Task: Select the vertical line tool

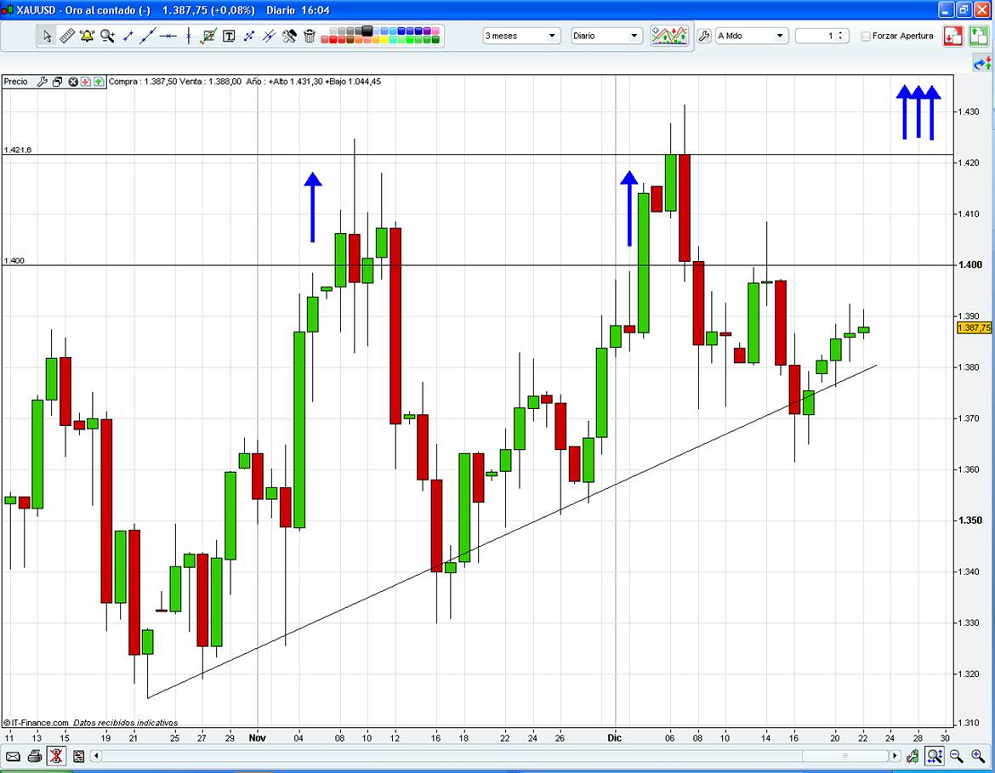Action: pyautogui.click(x=188, y=36)
